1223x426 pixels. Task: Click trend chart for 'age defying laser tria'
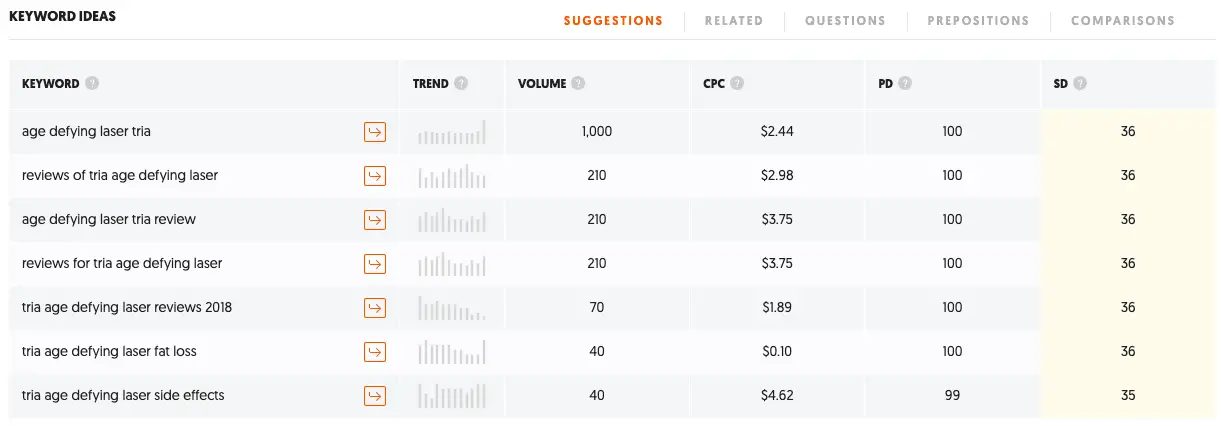tap(452, 132)
